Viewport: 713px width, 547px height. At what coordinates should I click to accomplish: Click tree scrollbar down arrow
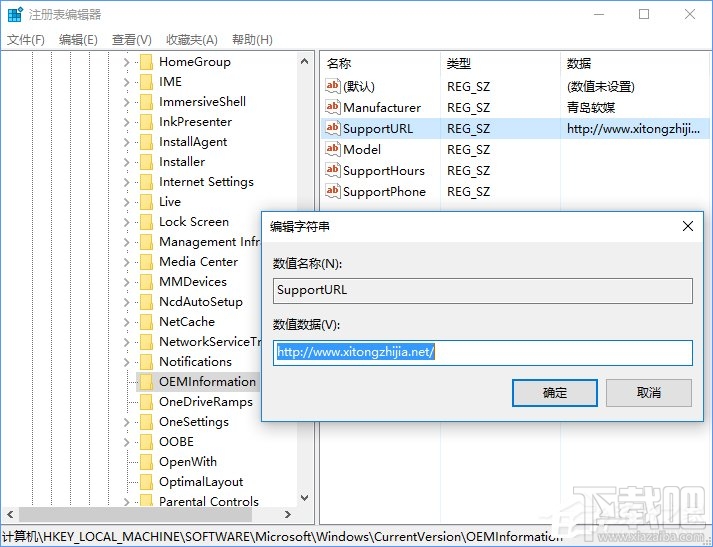tap(305, 498)
